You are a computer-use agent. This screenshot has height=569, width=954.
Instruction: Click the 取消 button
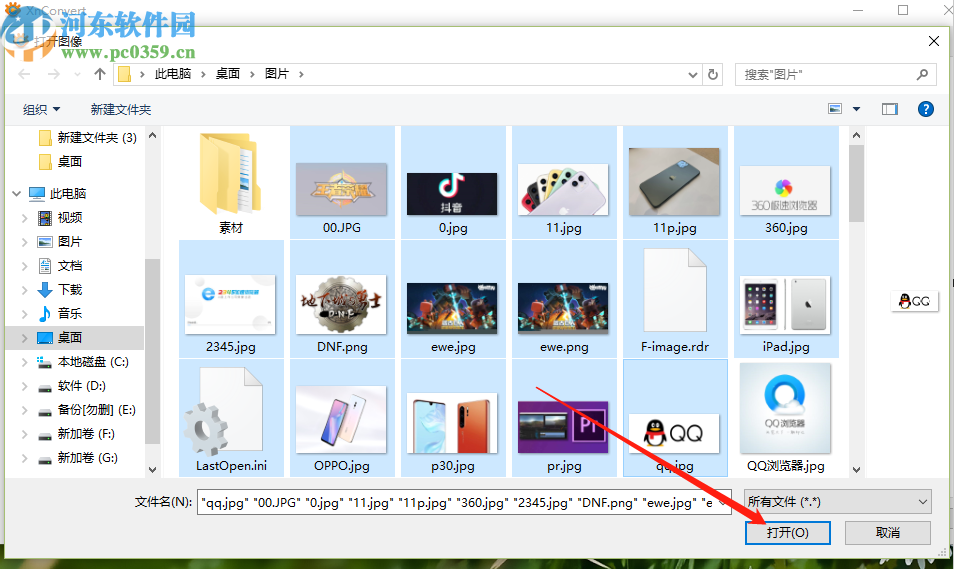point(888,532)
